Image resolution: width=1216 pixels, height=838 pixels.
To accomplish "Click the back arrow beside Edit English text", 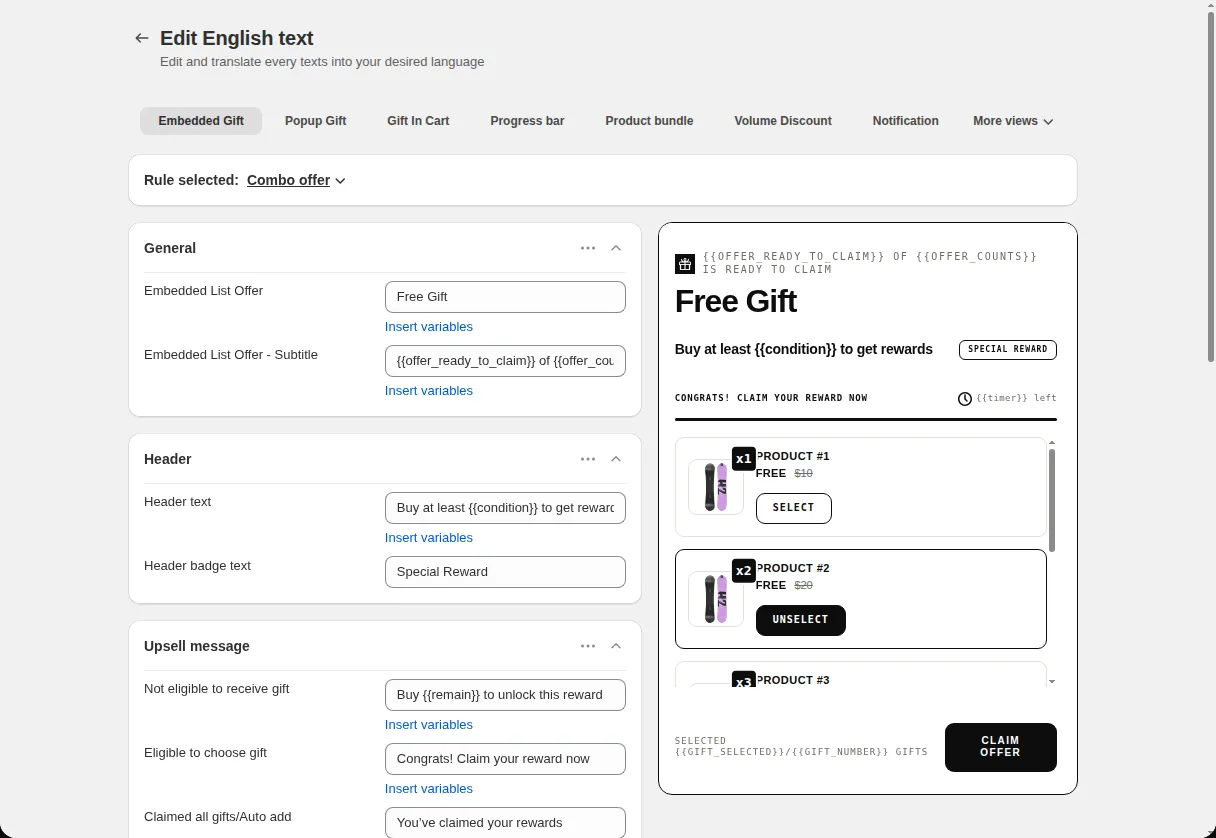I will [142, 38].
